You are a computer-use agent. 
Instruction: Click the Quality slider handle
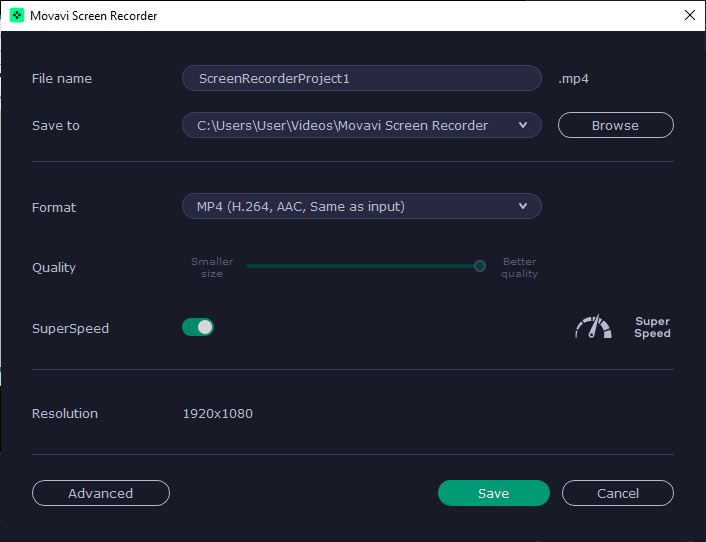[x=480, y=266]
